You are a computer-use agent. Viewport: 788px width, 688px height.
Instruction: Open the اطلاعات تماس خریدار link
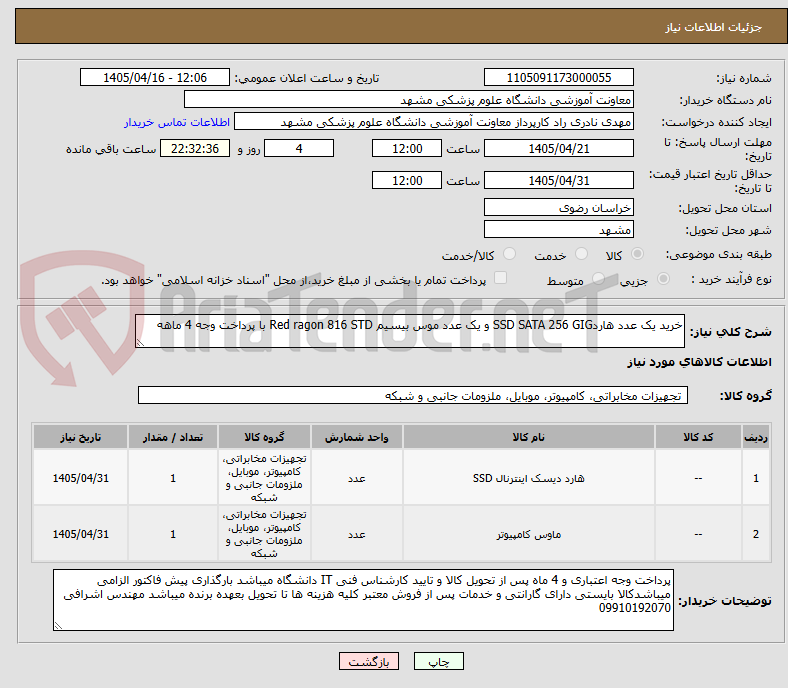(177, 122)
